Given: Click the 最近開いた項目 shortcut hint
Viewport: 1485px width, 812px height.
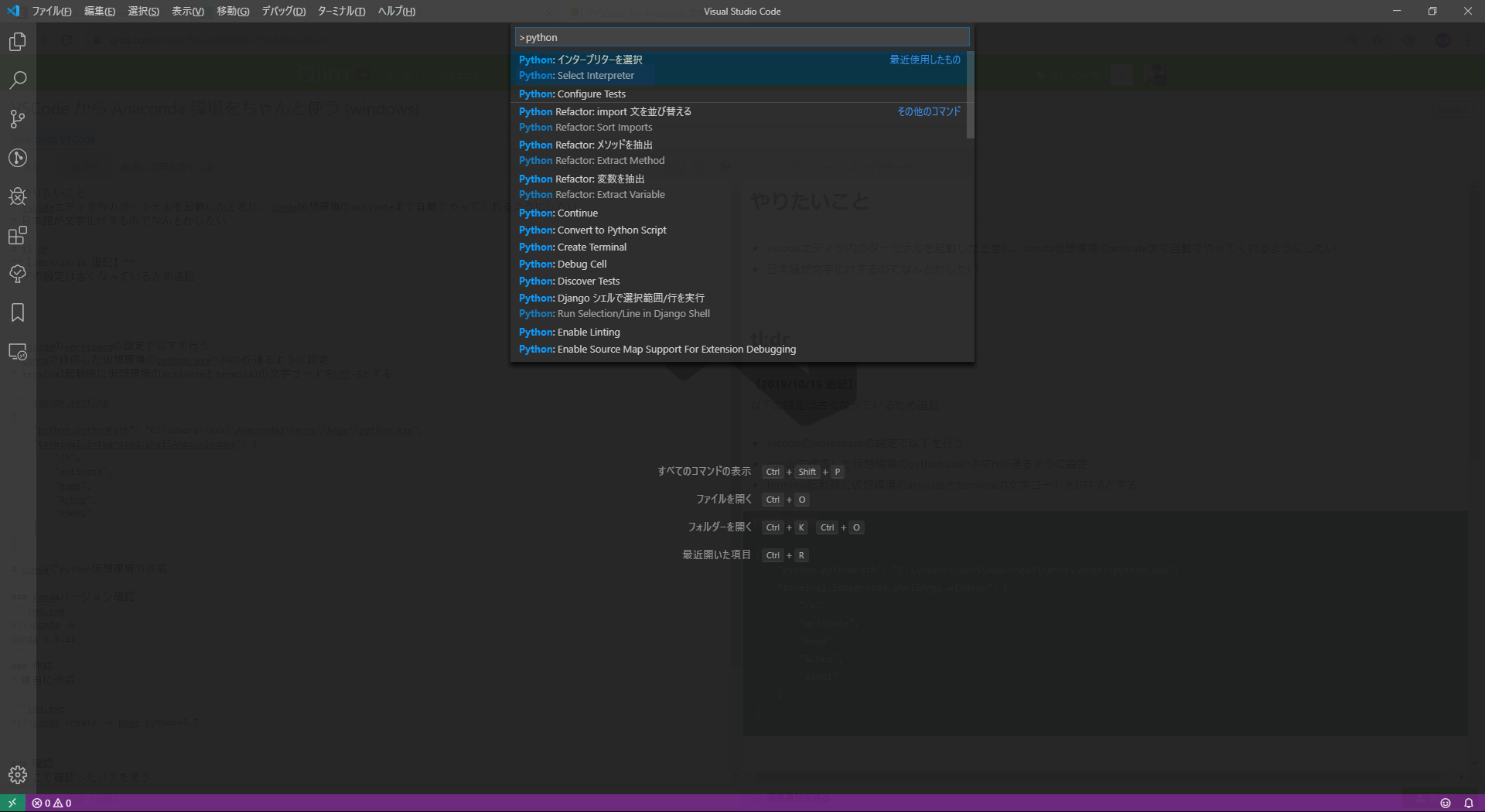Looking at the screenshot, I should 746,555.
